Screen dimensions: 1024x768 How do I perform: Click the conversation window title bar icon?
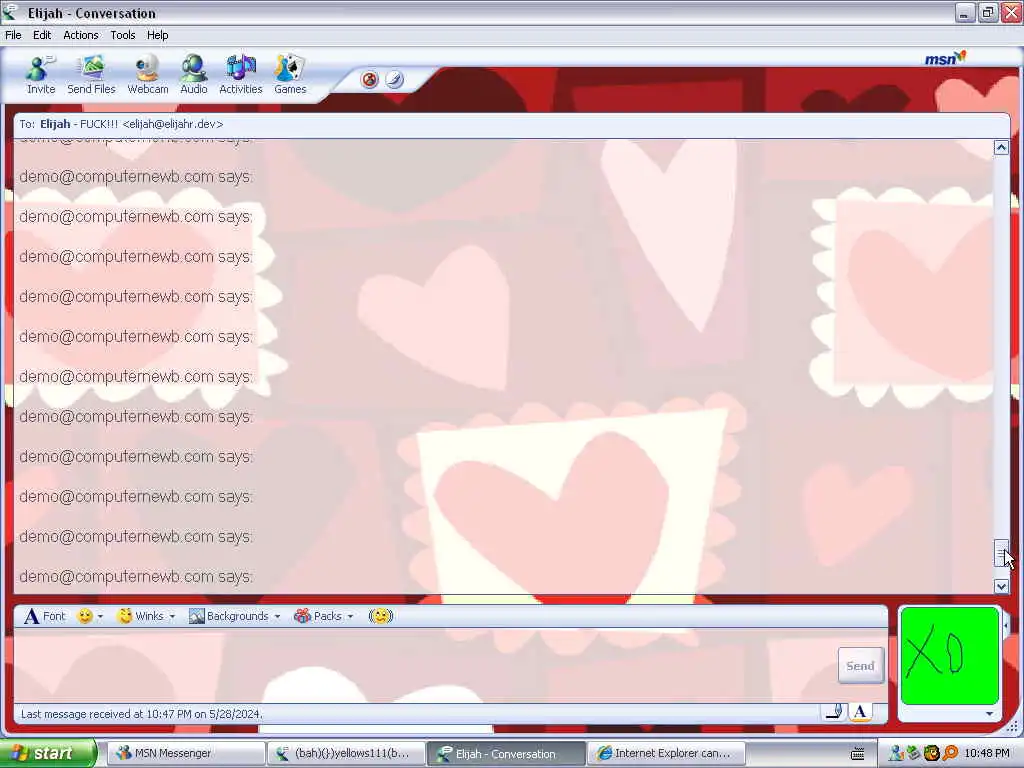[10, 12]
